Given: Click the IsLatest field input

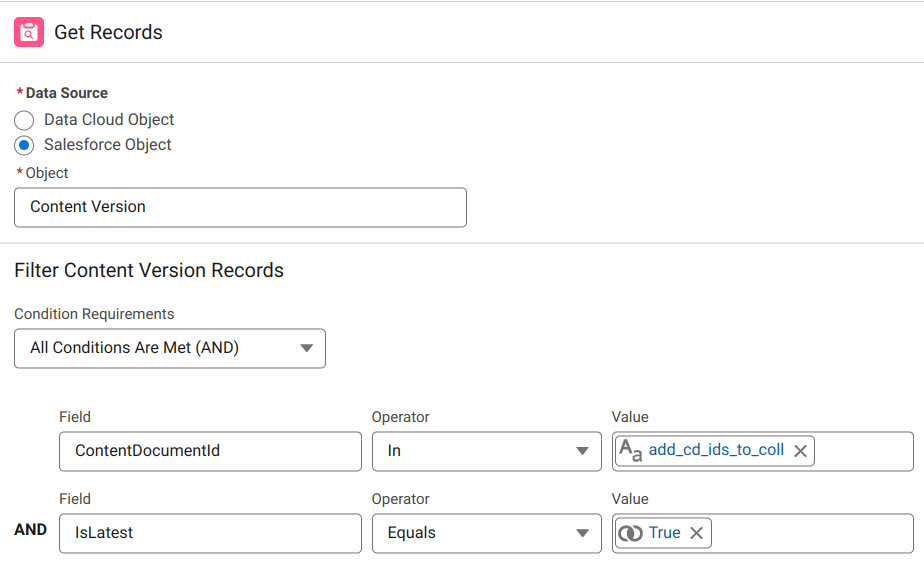Looking at the screenshot, I should (210, 533).
